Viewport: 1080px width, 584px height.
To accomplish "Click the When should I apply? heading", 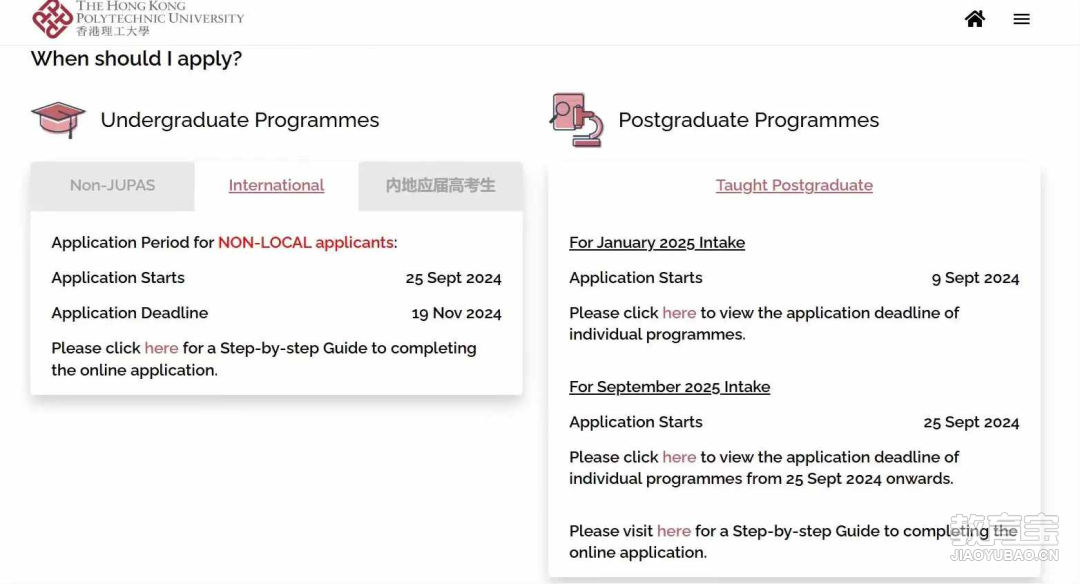I will (136, 59).
